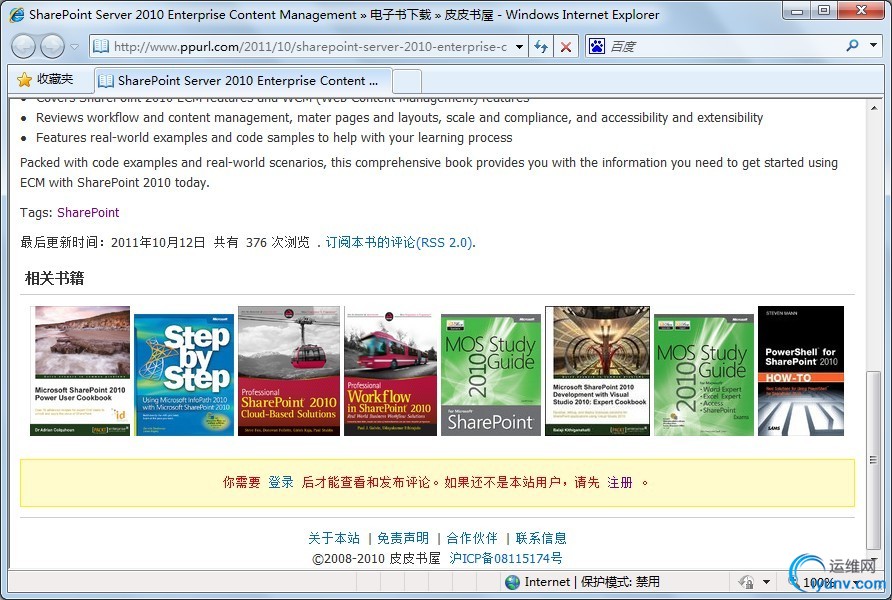The width and height of the screenshot is (892, 600).
Task: Select the SharePoint Server 2010 Enterprise Content tab
Action: point(243,81)
